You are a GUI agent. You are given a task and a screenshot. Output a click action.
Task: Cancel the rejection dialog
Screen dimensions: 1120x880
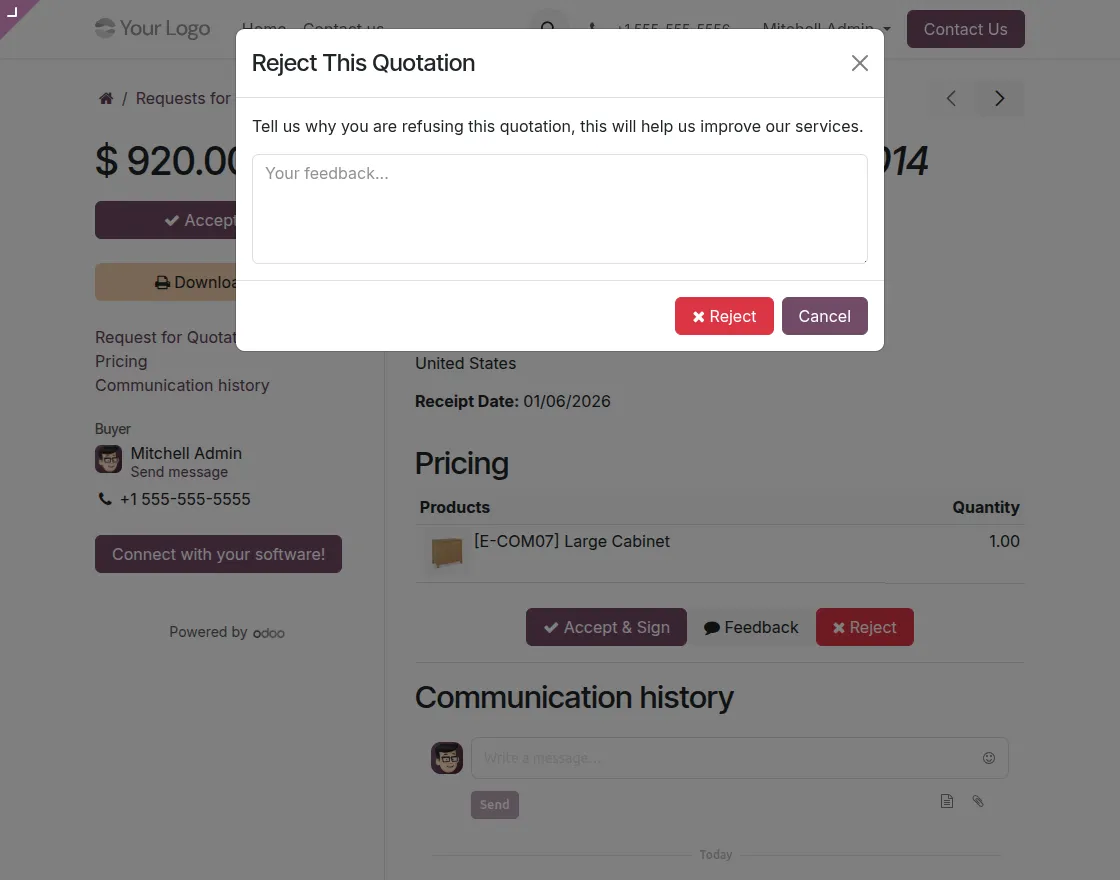(824, 315)
